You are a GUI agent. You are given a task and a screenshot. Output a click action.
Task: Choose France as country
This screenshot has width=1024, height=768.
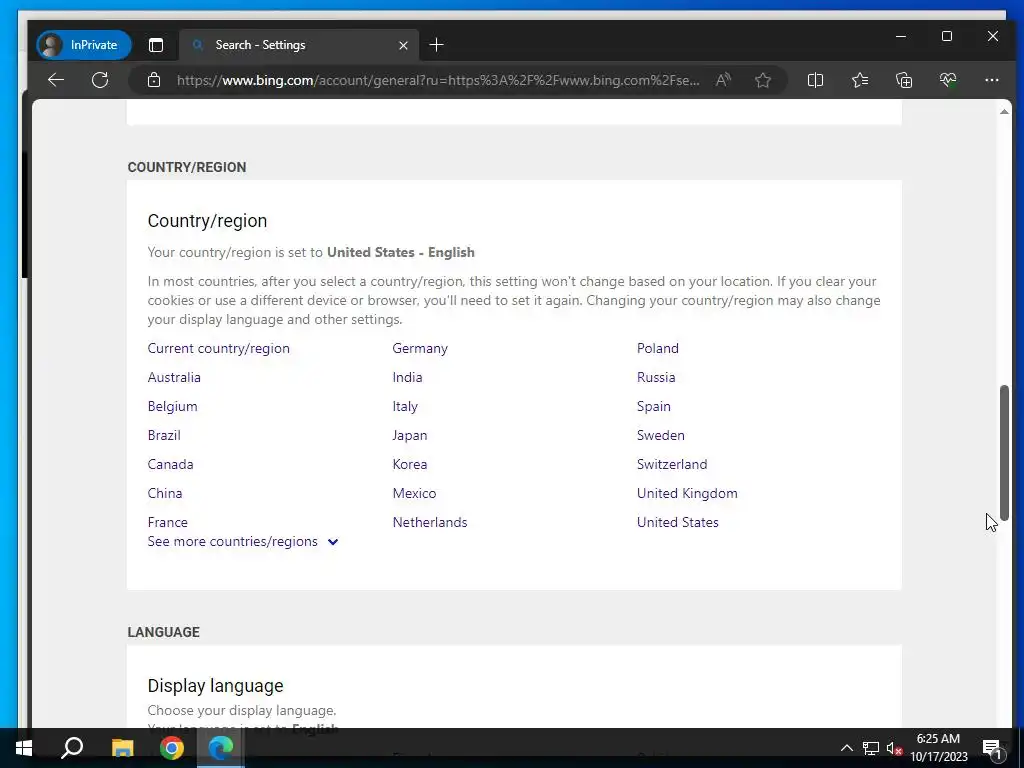pos(167,522)
